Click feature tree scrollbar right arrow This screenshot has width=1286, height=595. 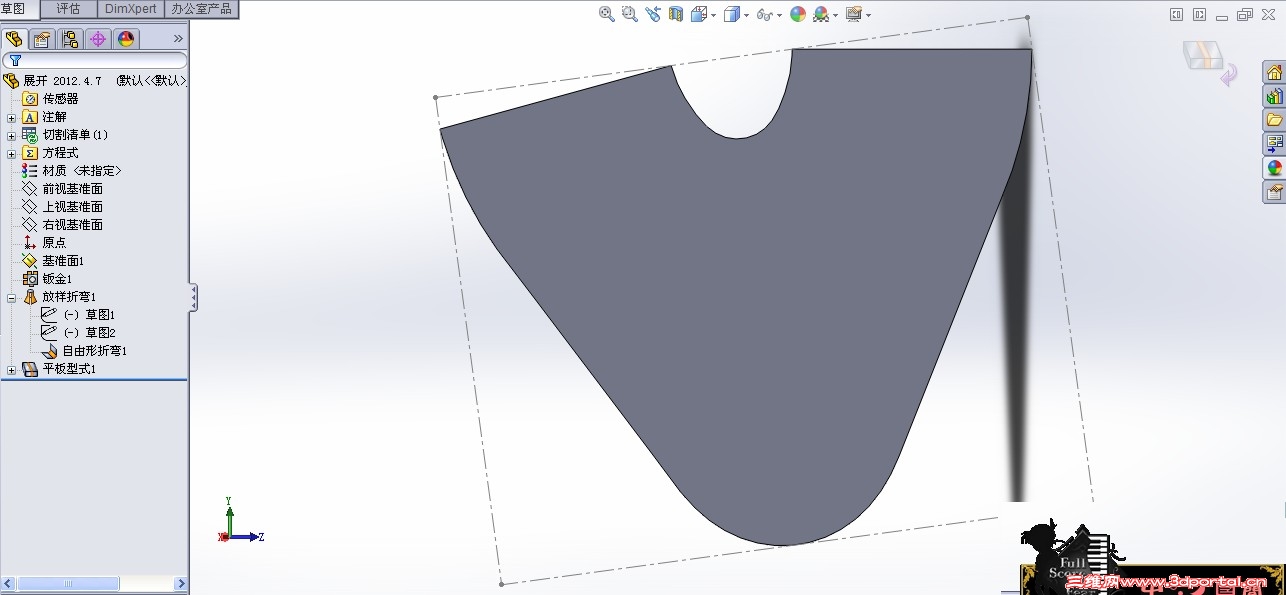(x=181, y=583)
